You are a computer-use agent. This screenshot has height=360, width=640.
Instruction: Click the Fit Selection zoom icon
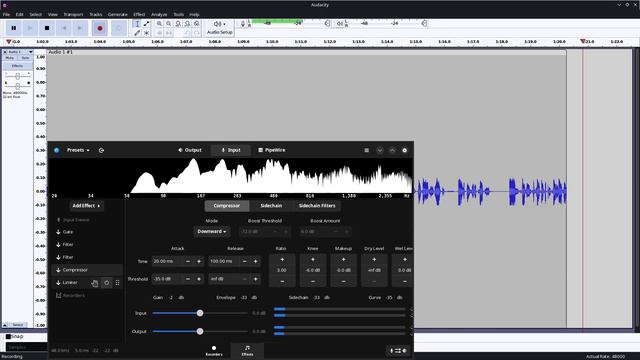pos(178,24)
